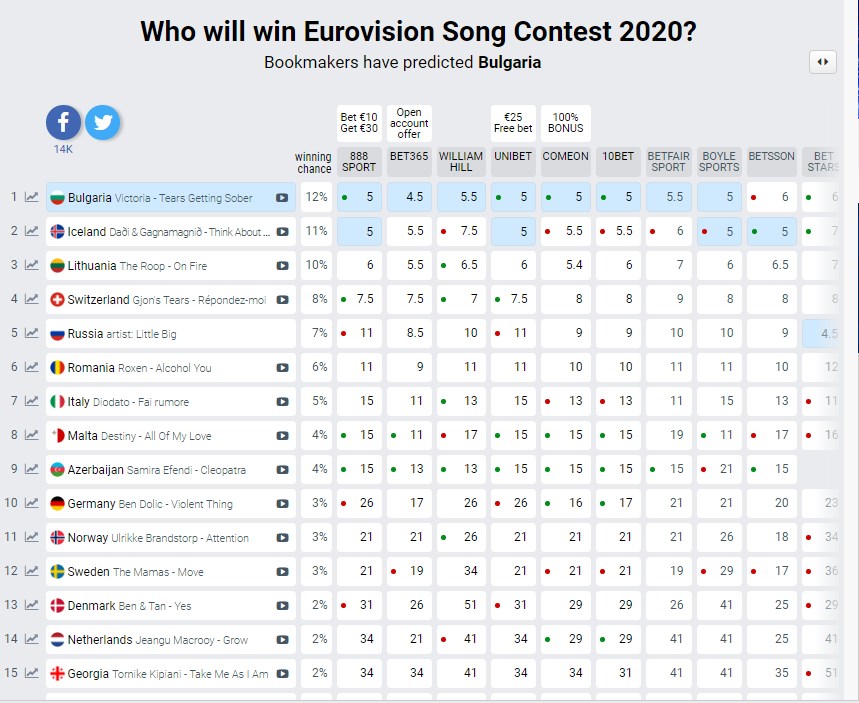This screenshot has height=703, width=859.
Task: Open Georgia's odds trend chart icon
Action: pyautogui.click(x=32, y=673)
